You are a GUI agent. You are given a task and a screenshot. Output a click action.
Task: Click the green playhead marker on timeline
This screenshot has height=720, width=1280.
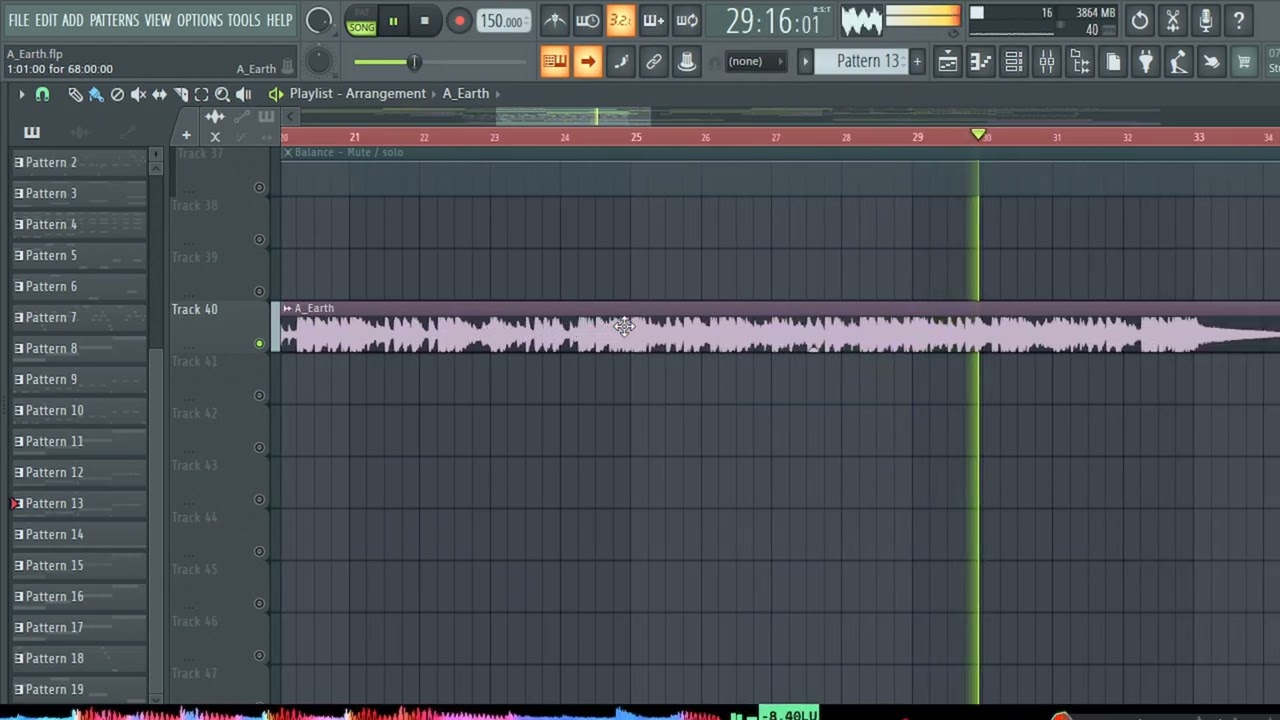(x=978, y=135)
